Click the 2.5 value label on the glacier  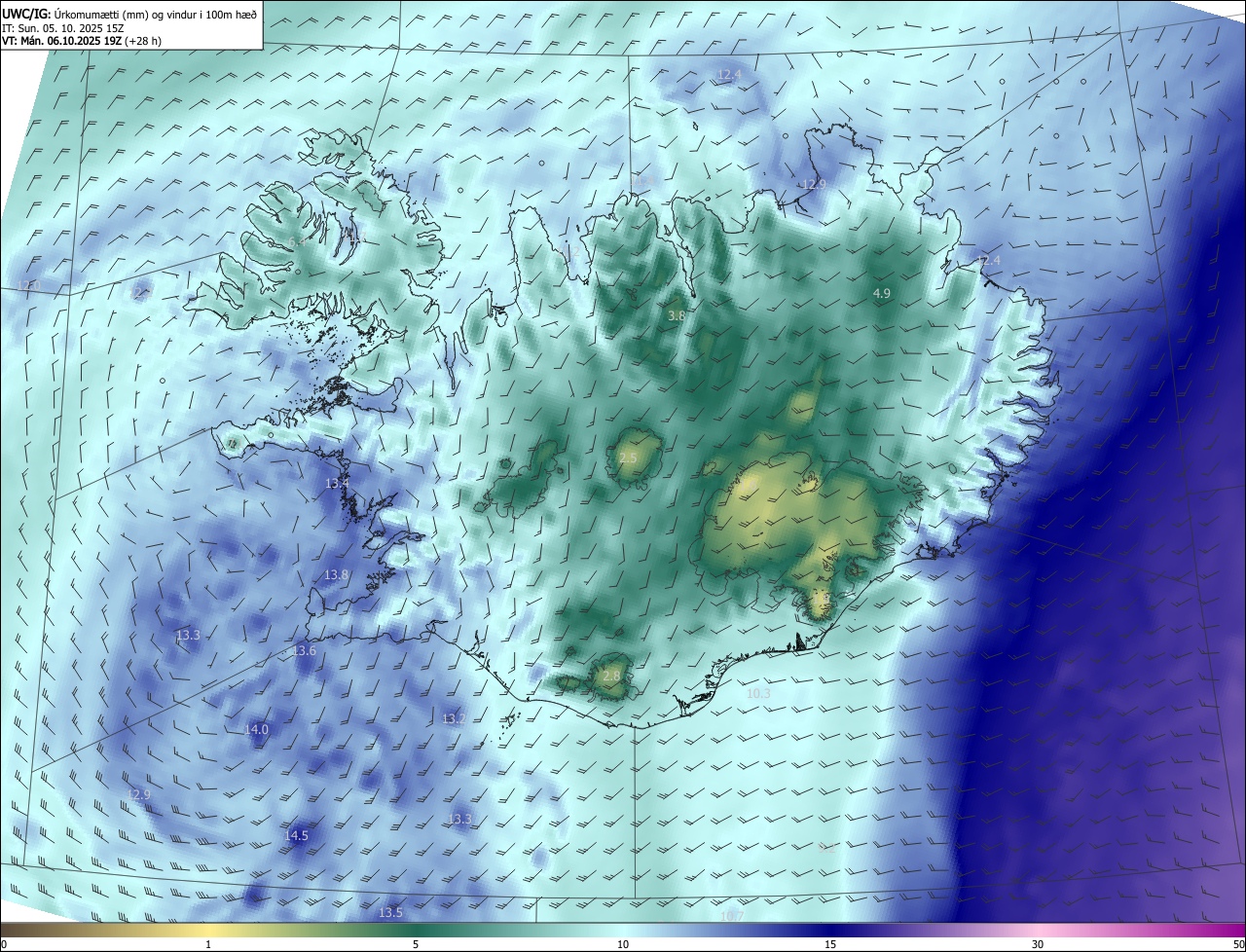[628, 458]
